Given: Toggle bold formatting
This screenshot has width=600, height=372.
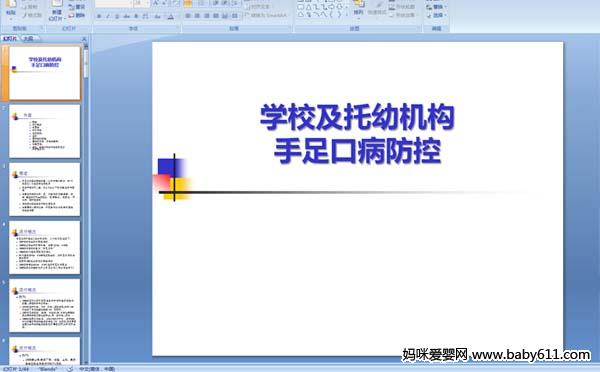Looking at the screenshot, I should [x=99, y=16].
